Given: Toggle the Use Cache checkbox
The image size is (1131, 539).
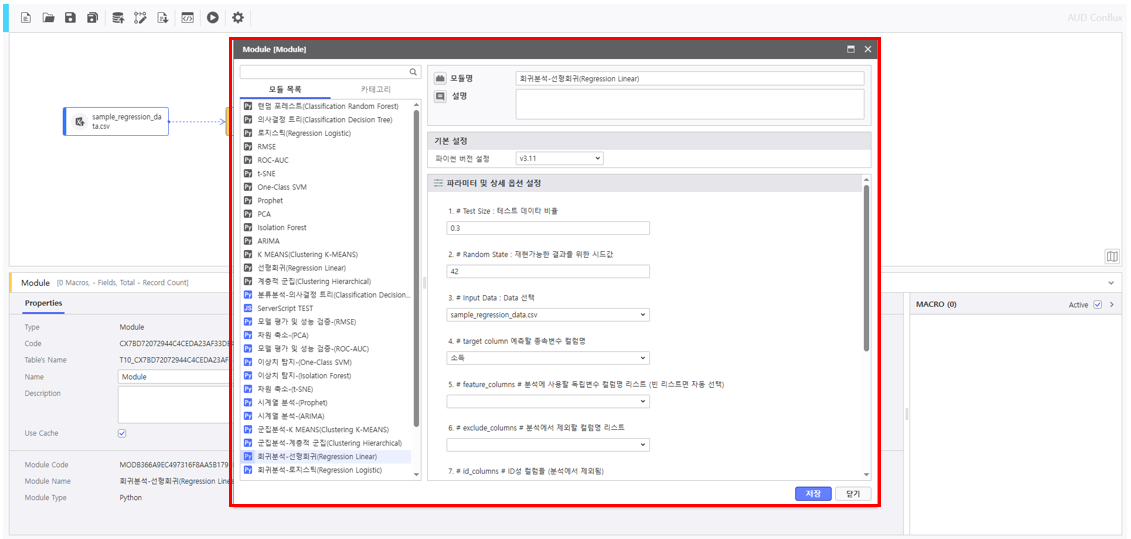Looking at the screenshot, I should point(122,433).
